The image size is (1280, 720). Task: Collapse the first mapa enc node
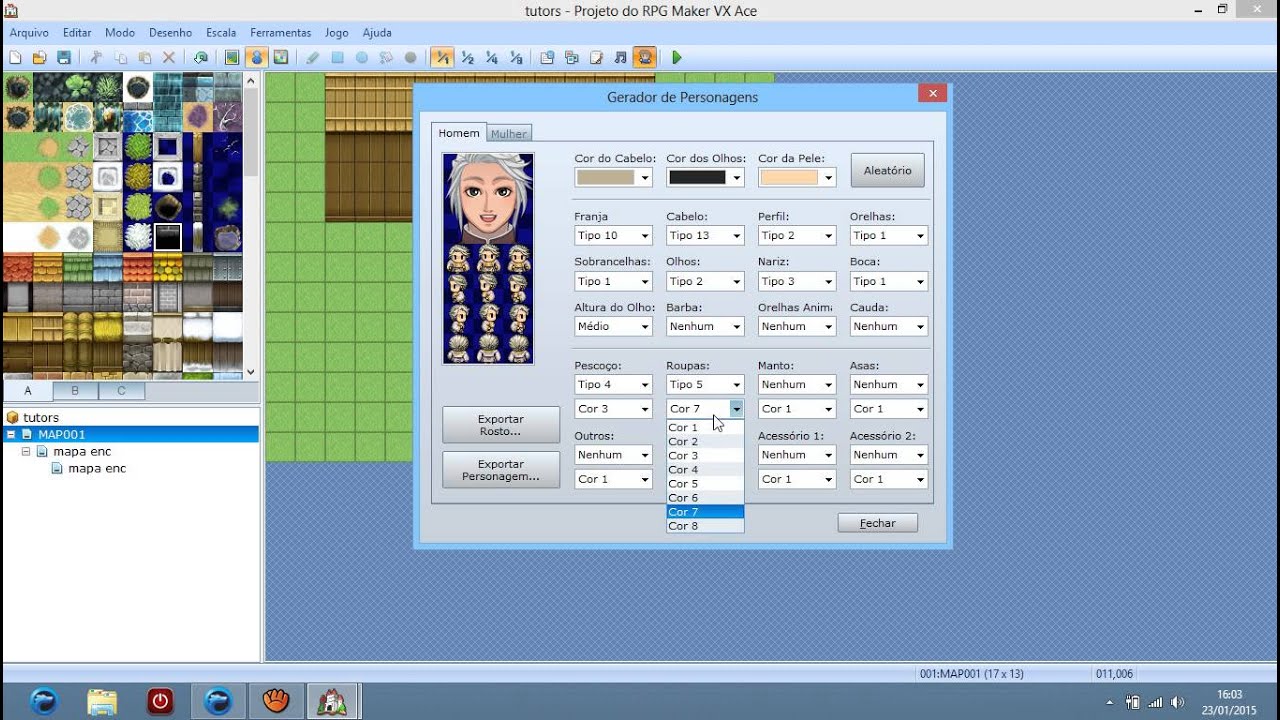26,451
